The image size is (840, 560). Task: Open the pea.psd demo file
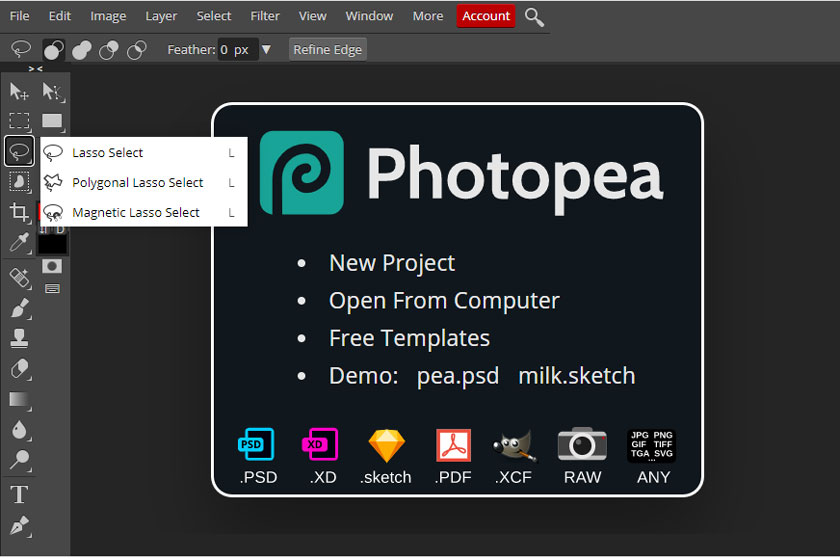pyautogui.click(x=458, y=376)
